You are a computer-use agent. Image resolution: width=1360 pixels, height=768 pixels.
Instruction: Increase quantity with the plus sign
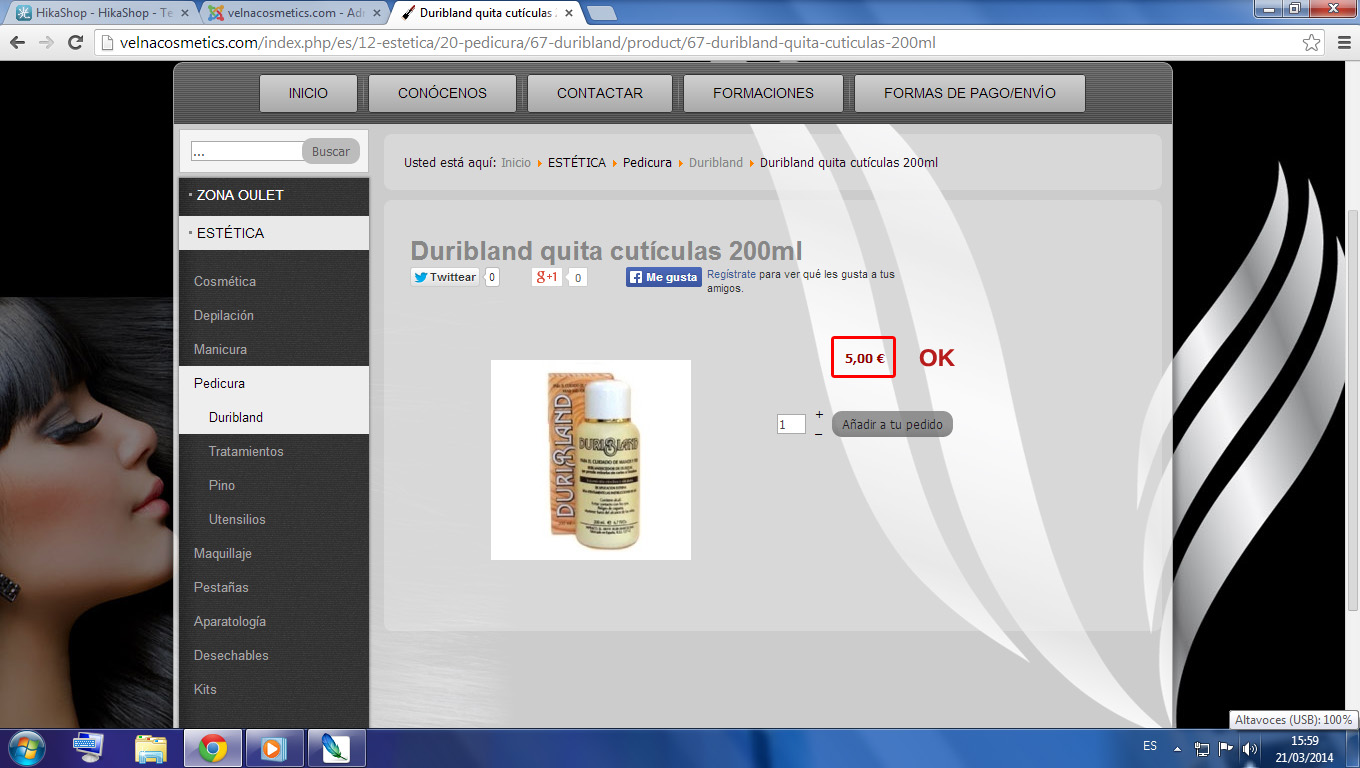819,414
